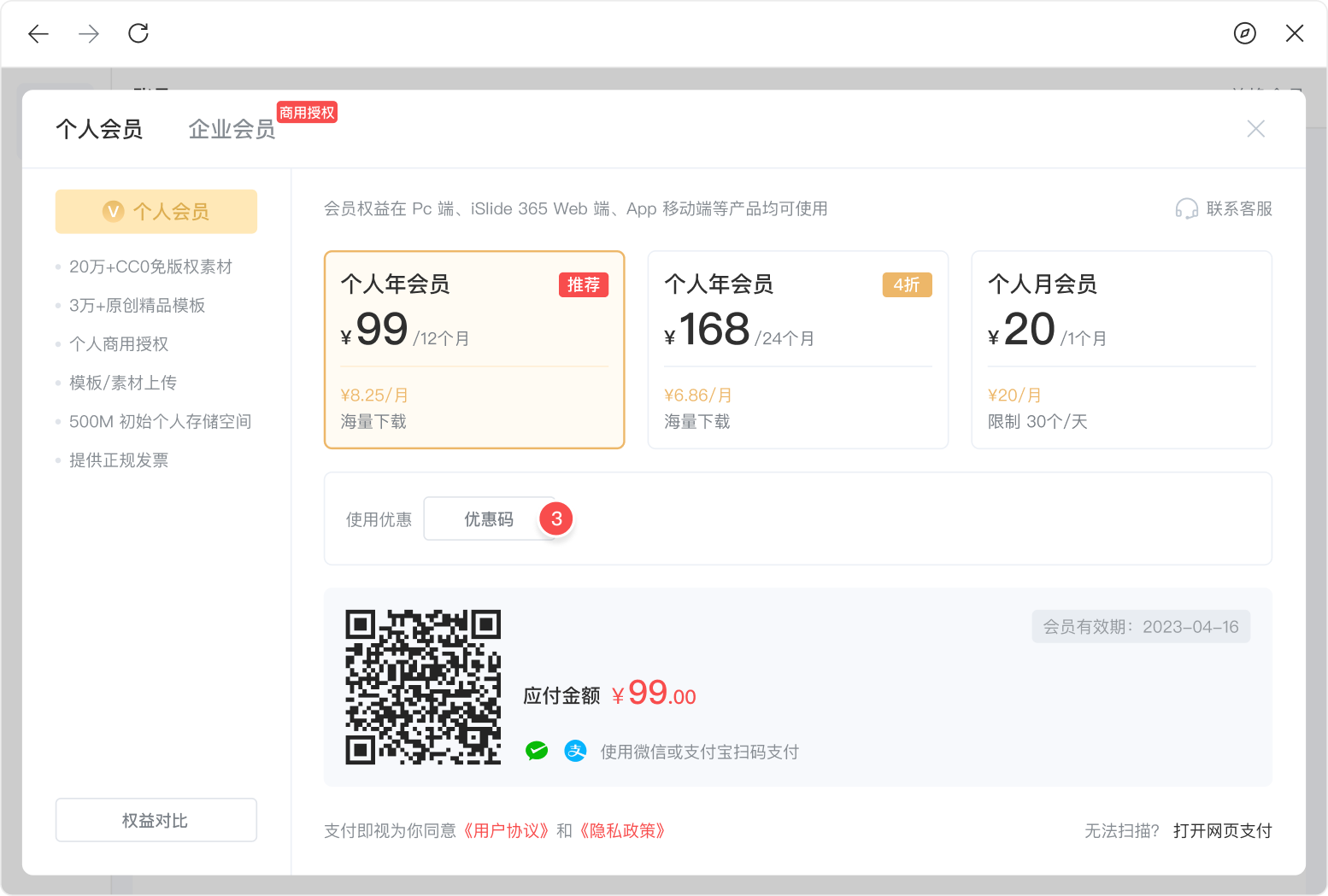Go forward with the right arrow icon

89,33
